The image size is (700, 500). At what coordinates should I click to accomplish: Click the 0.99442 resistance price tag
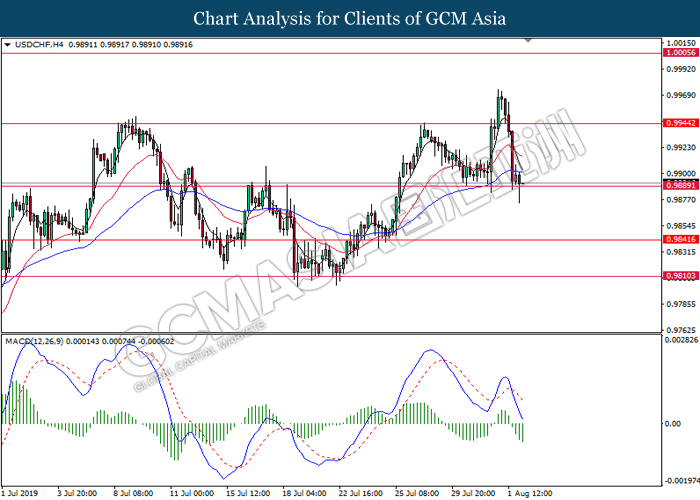tap(679, 123)
